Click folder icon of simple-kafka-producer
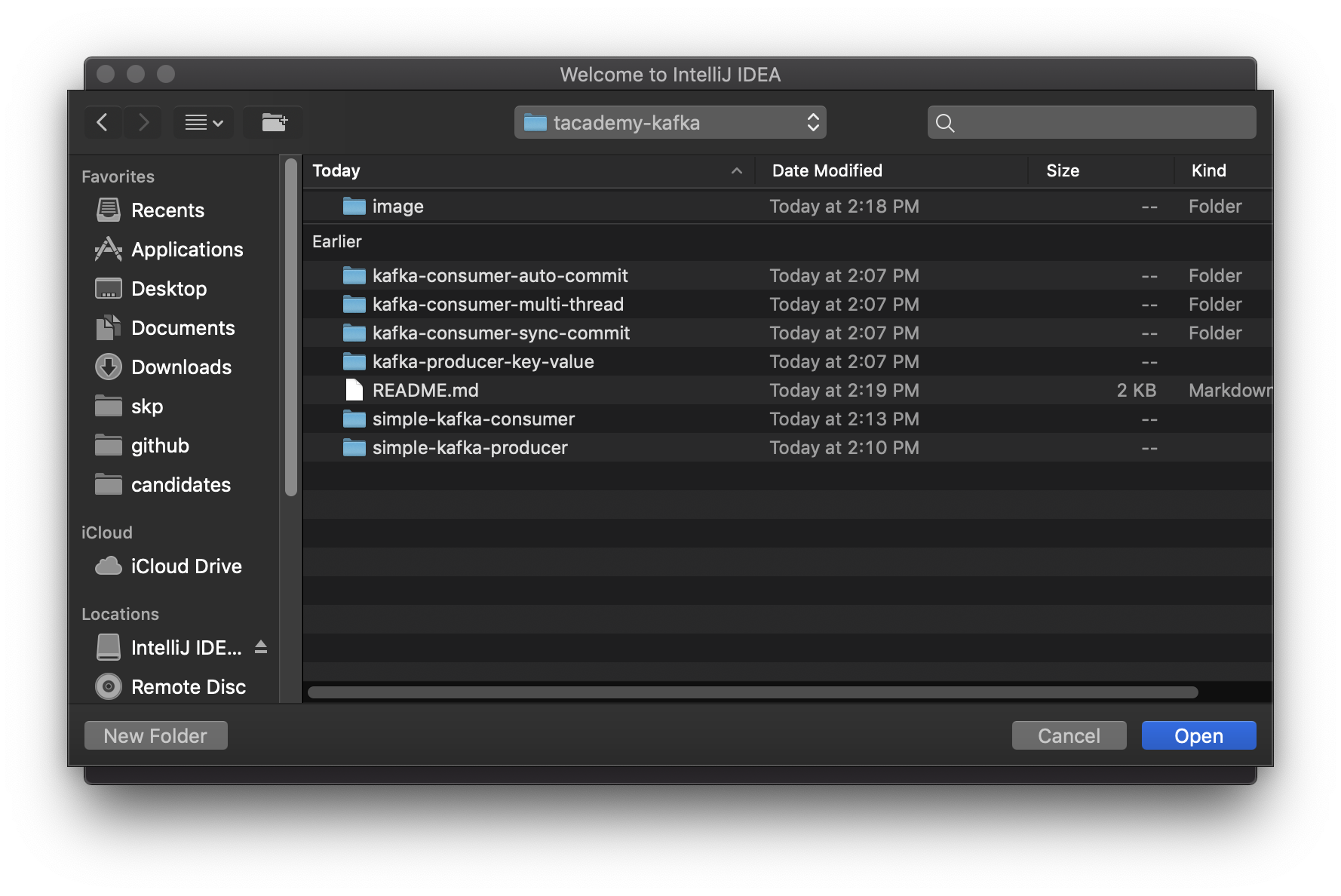This screenshot has height=896, width=1341. (x=354, y=448)
